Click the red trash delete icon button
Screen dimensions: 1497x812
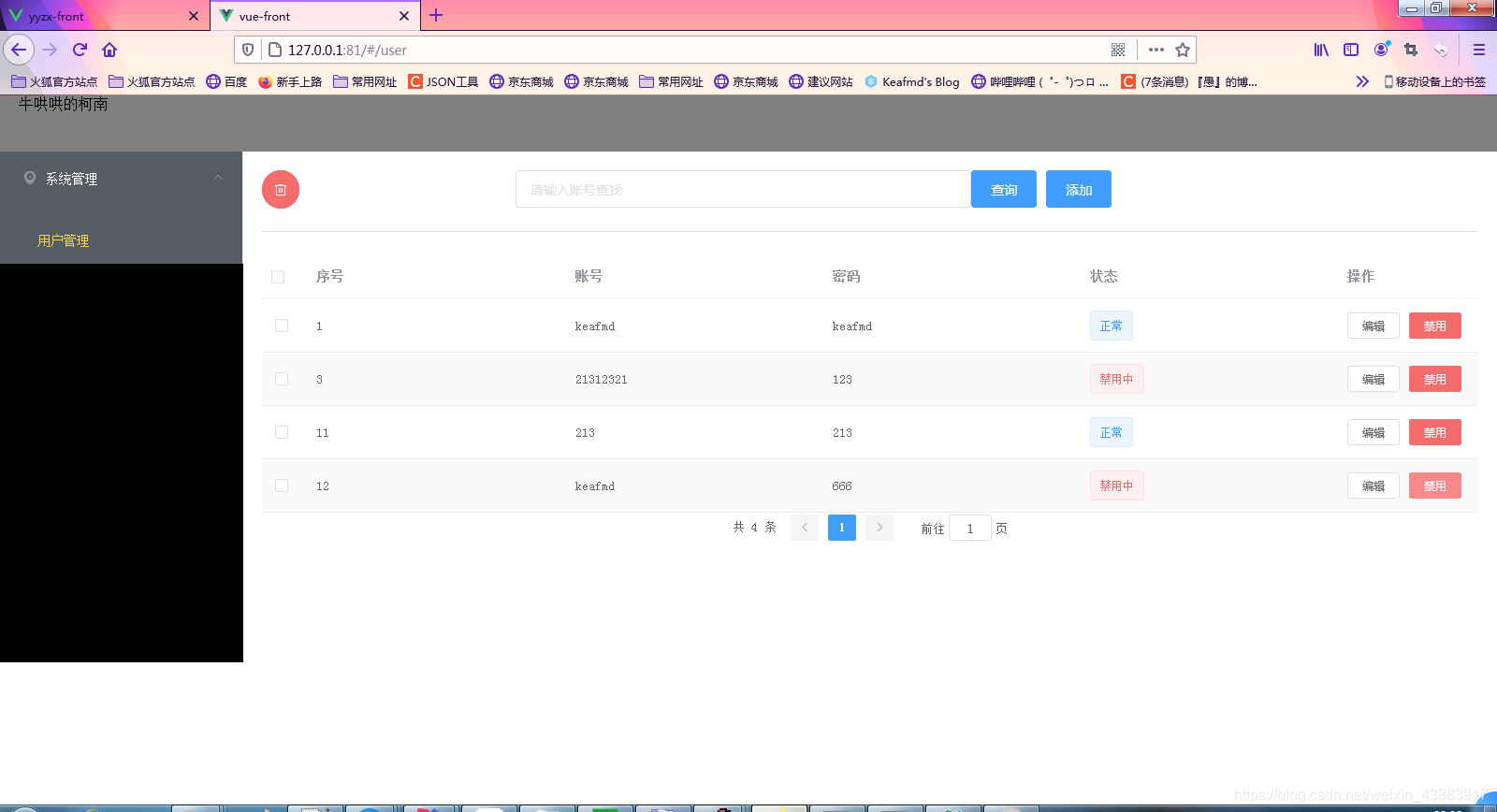[x=281, y=190]
